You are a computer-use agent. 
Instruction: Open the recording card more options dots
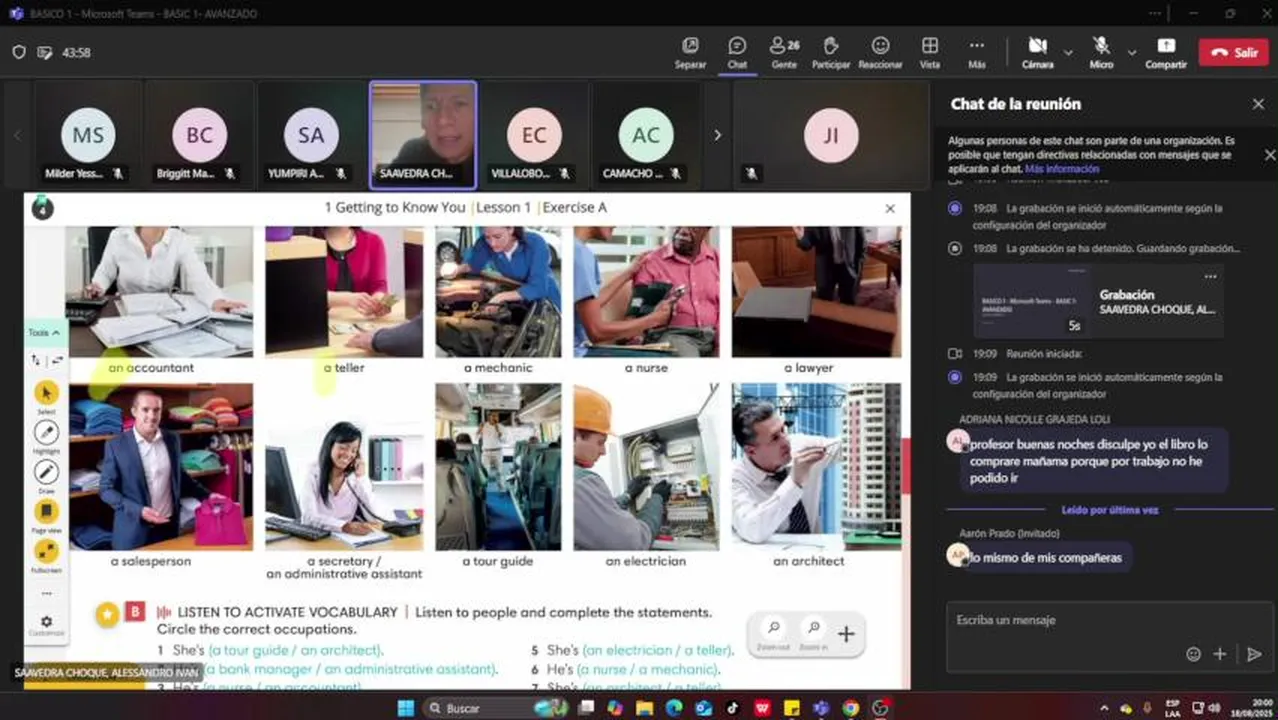click(x=1210, y=276)
